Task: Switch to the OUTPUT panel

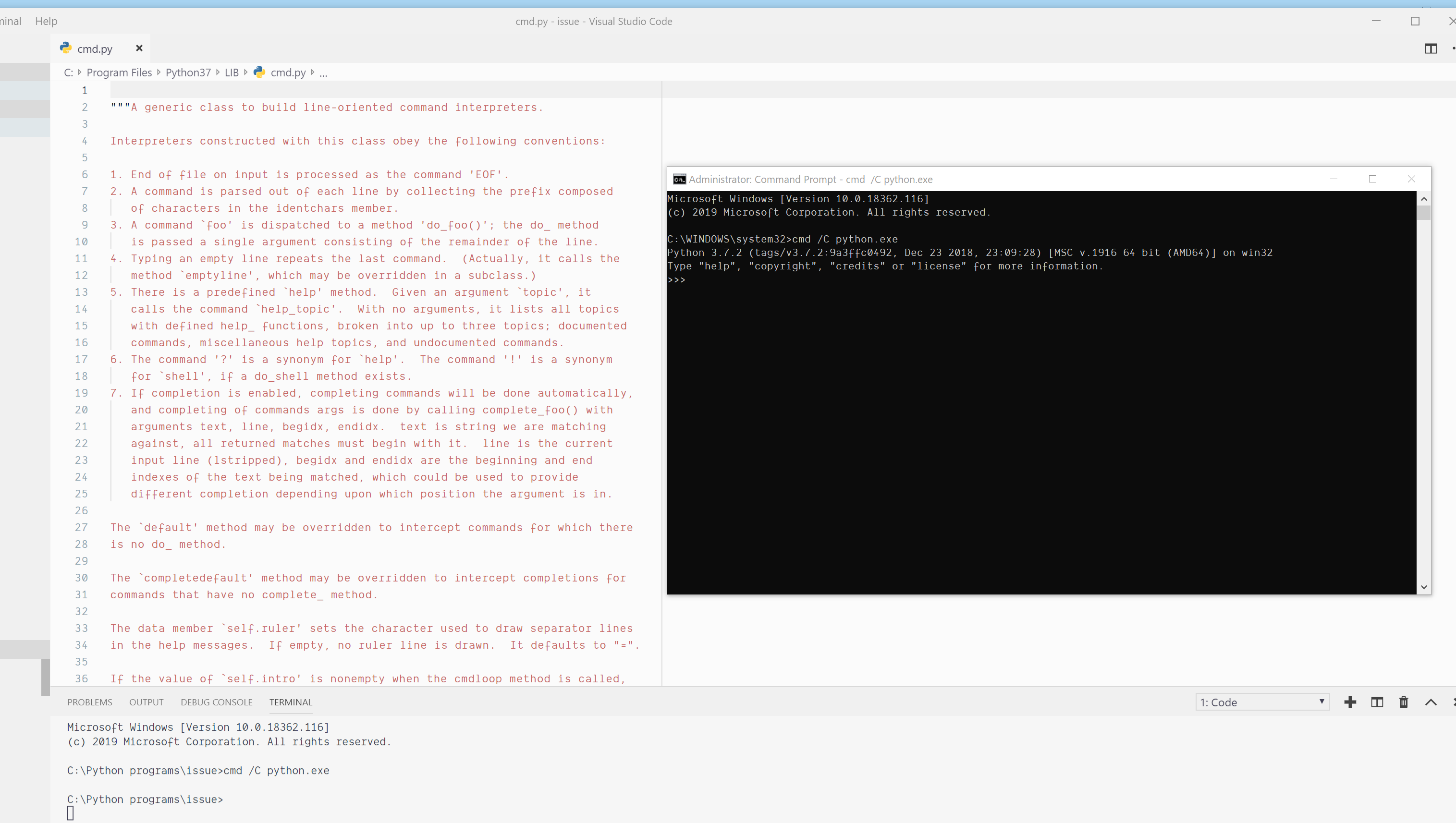Action: 146,702
